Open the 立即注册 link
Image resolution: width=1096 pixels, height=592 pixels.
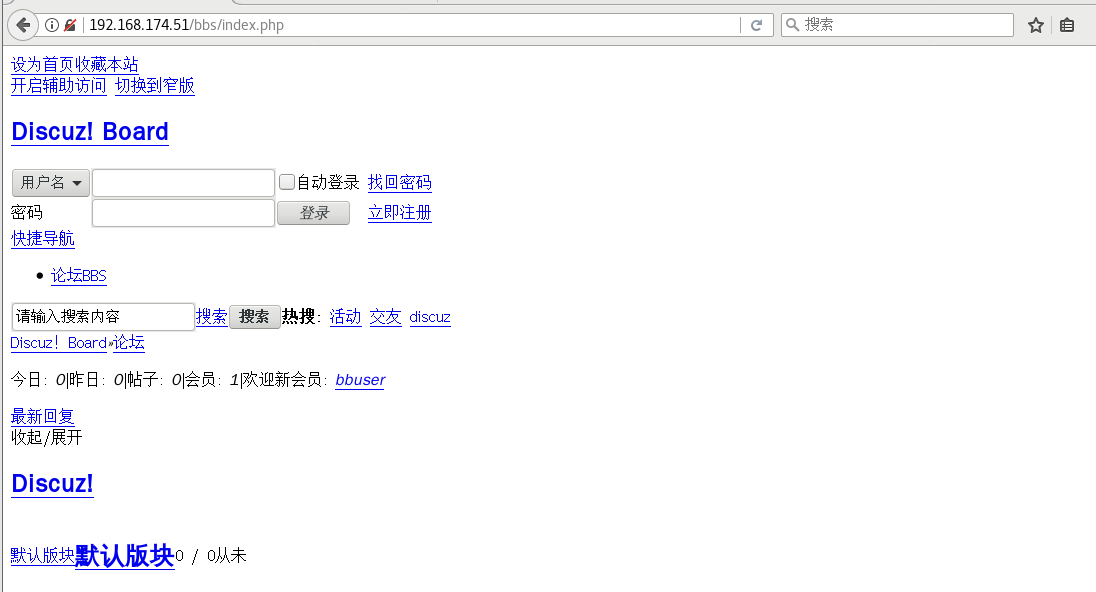[x=400, y=212]
